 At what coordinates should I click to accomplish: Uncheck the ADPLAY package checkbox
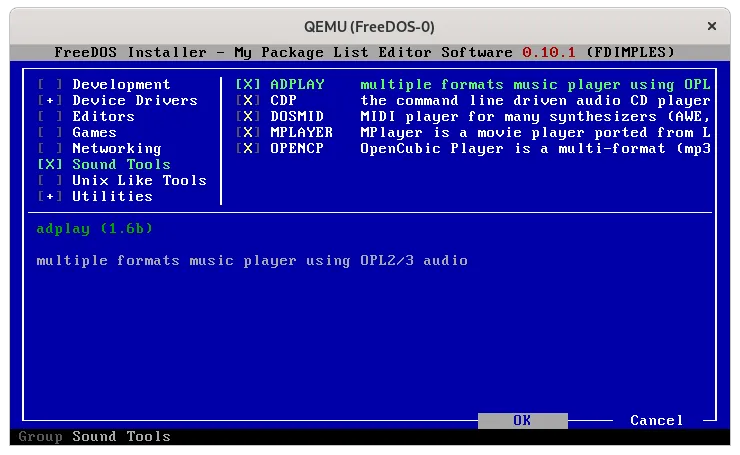pos(247,85)
